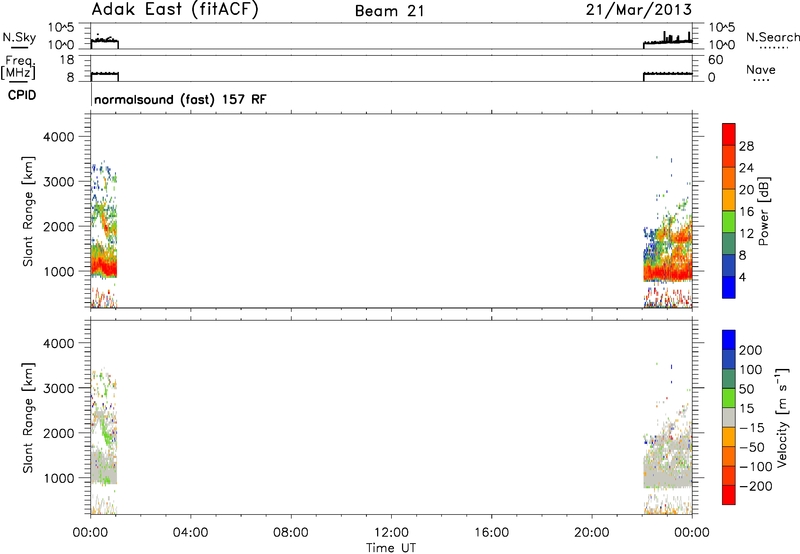Click the grey segment of Velocity colorbar
Screen dimensions: 800x554
[729, 417]
